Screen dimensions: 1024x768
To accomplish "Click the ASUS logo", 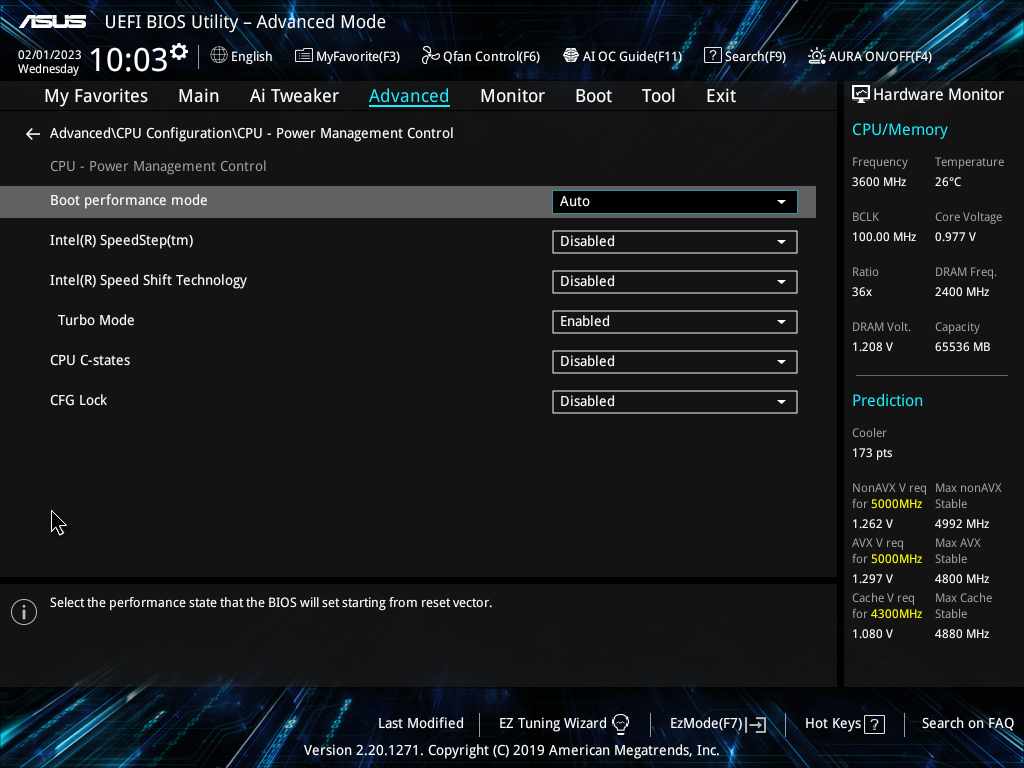I will click(x=52, y=22).
